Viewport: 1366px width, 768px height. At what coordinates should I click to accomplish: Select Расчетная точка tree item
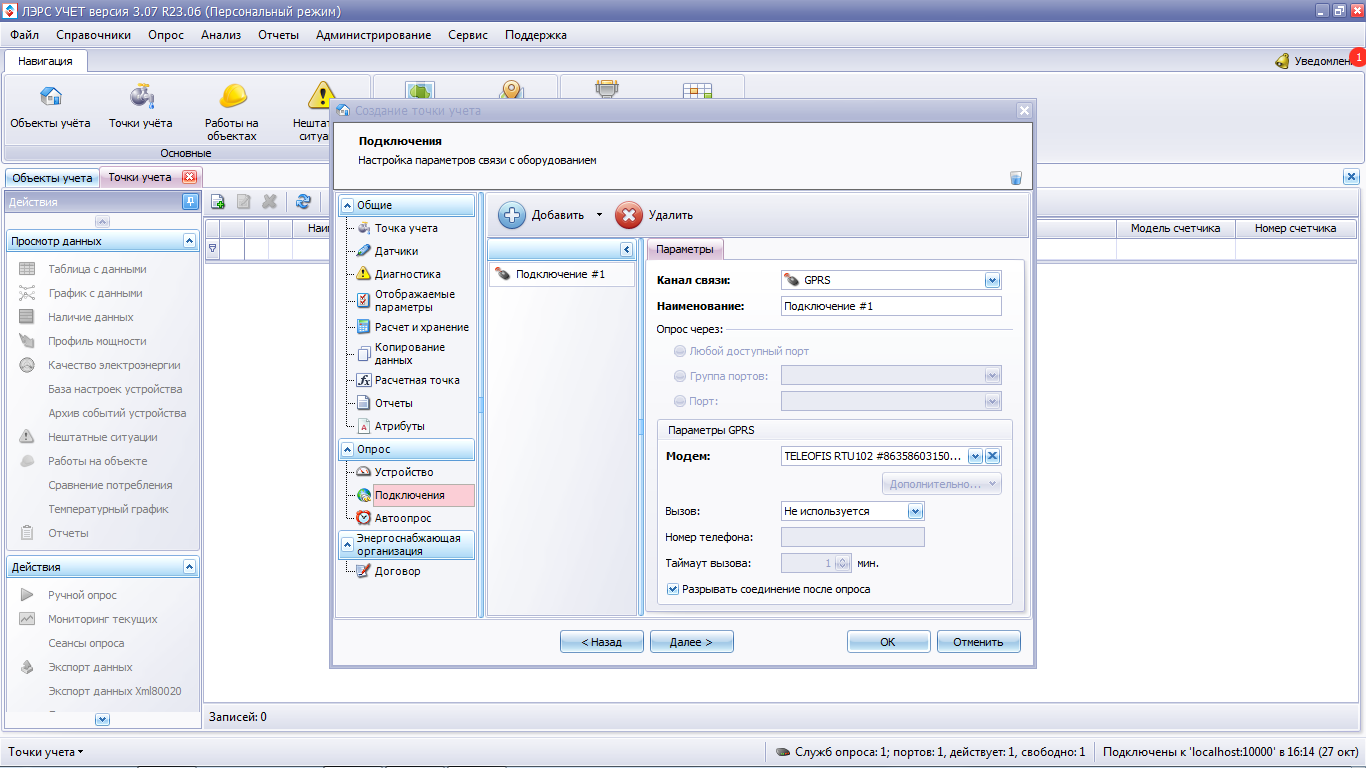click(x=417, y=380)
